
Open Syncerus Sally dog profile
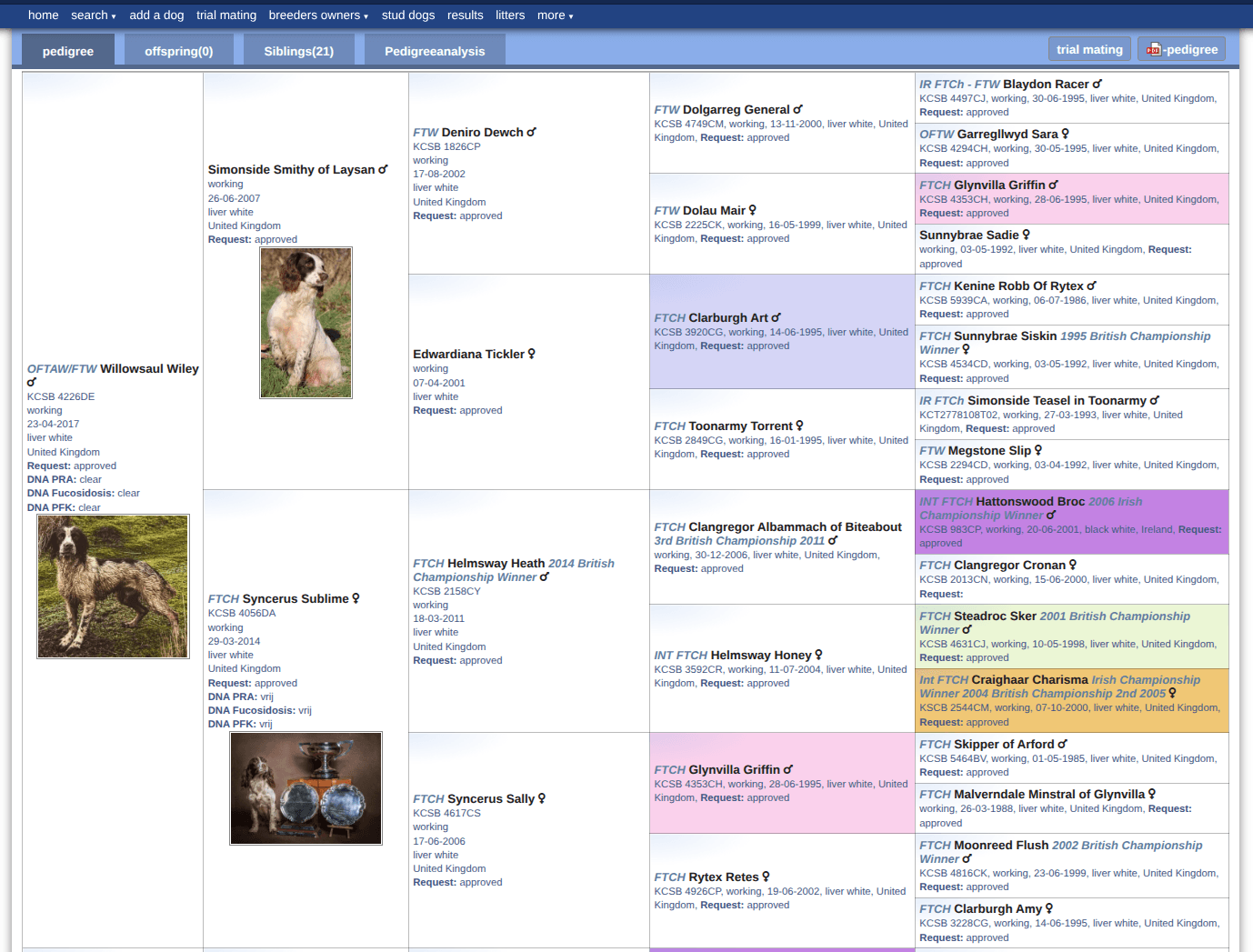pyautogui.click(x=491, y=798)
